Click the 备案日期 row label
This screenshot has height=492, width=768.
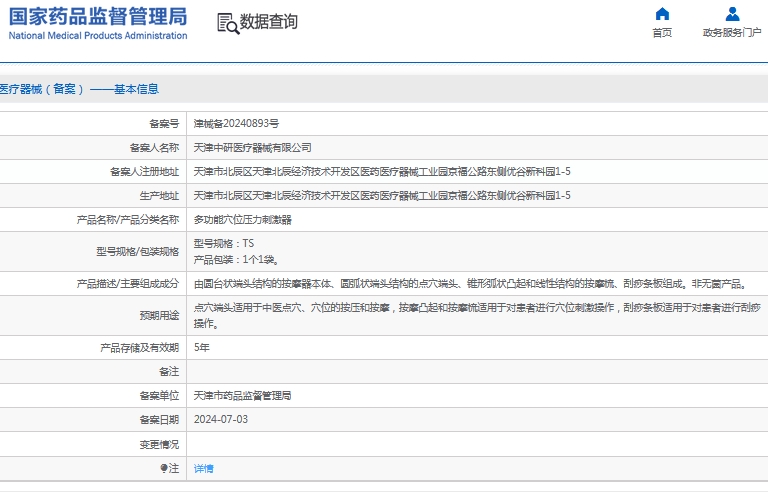[x=159, y=419]
